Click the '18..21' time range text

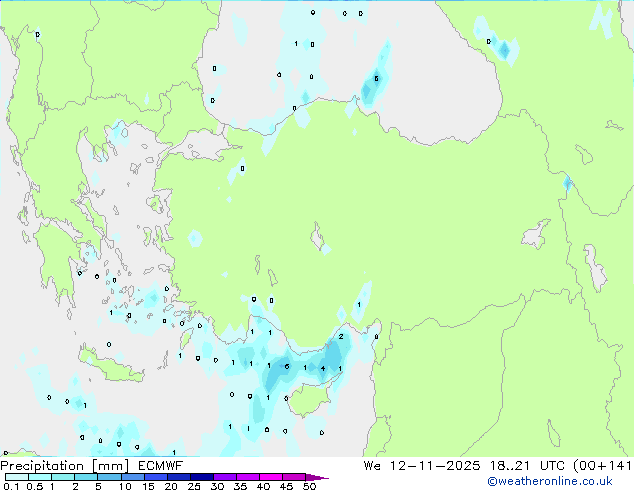tap(509, 466)
